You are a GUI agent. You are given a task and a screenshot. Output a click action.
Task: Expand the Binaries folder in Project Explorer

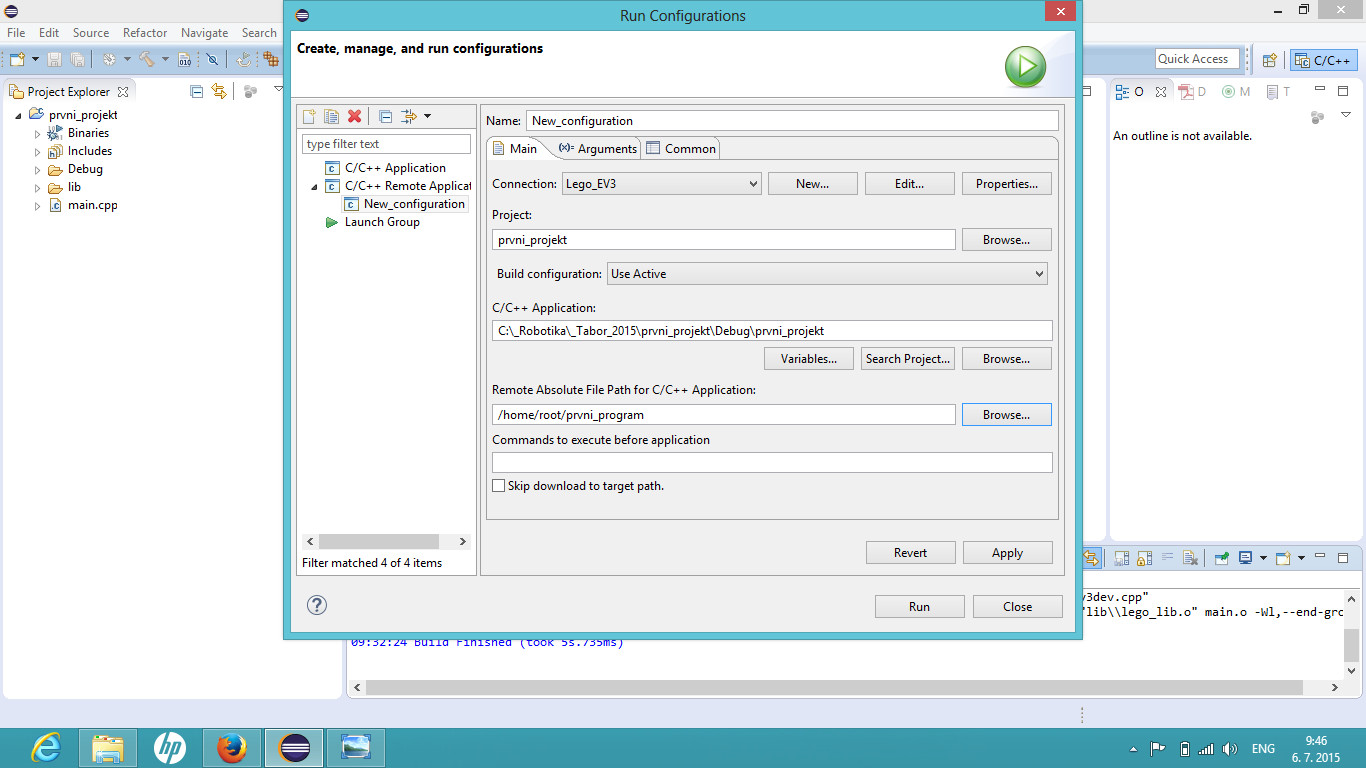coord(38,133)
